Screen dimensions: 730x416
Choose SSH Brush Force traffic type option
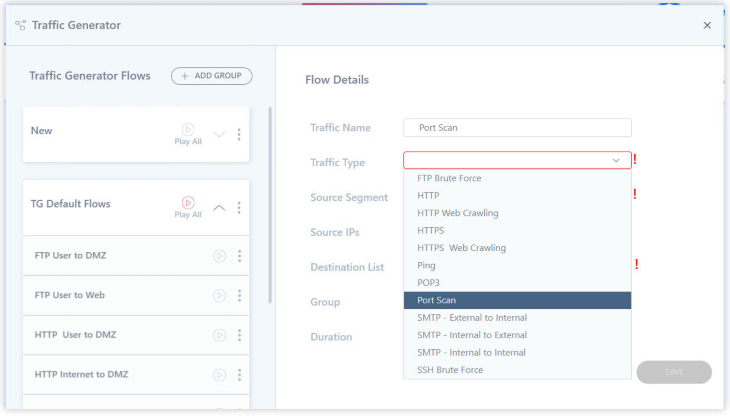pyautogui.click(x=517, y=370)
